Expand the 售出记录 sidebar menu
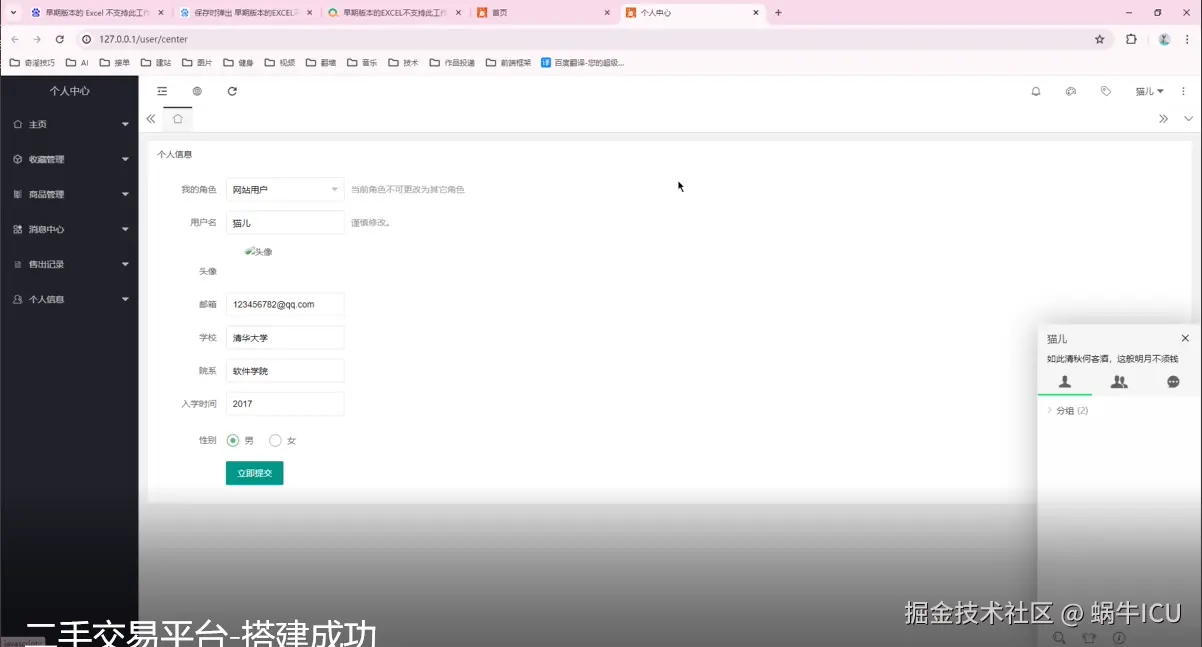The width and height of the screenshot is (1202, 647). 69,264
